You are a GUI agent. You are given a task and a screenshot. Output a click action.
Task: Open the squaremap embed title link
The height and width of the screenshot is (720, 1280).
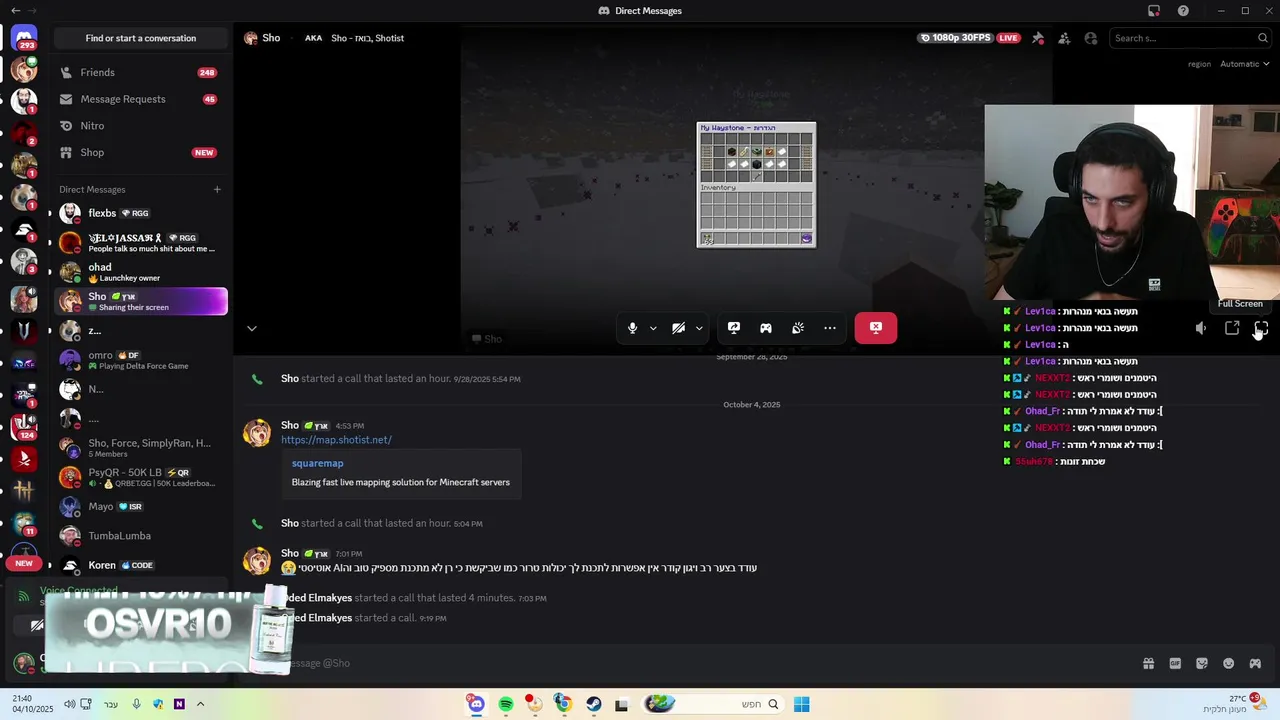(x=317, y=463)
